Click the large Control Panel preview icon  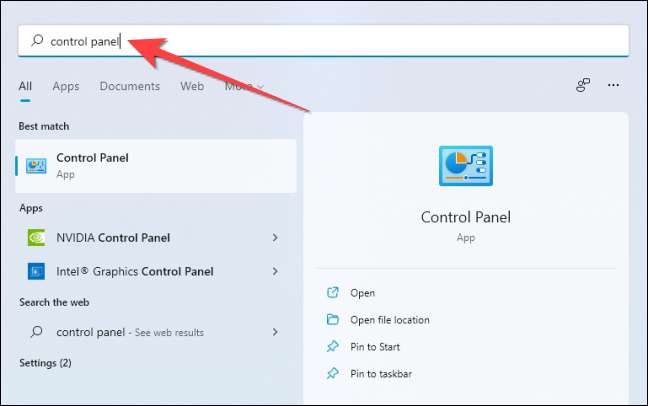click(x=466, y=166)
